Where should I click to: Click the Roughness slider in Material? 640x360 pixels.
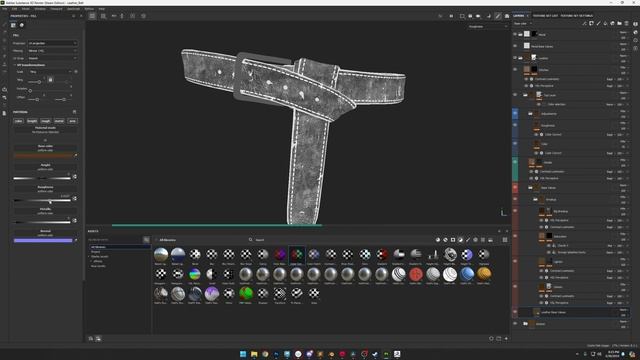click(42, 200)
